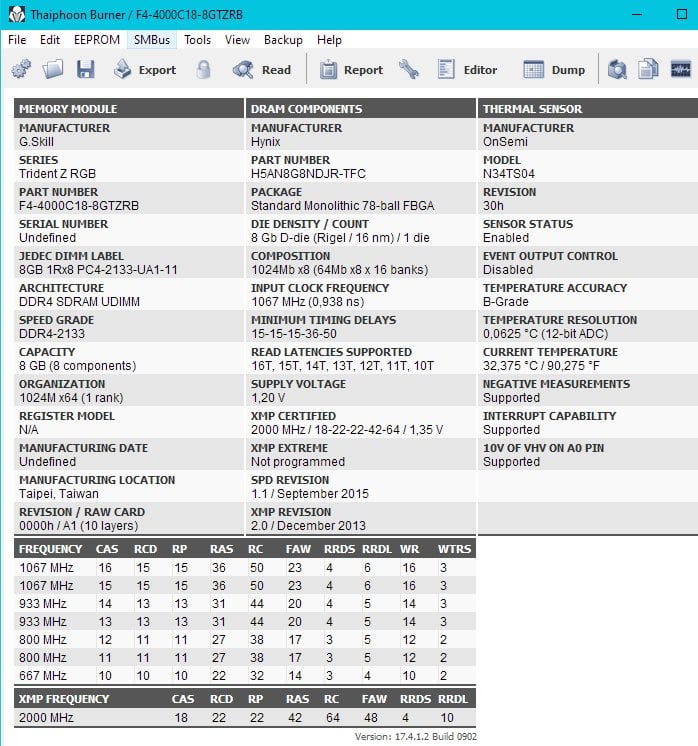This screenshot has height=746, width=698.
Task: Click the Export toolbar button
Action: click(x=145, y=69)
